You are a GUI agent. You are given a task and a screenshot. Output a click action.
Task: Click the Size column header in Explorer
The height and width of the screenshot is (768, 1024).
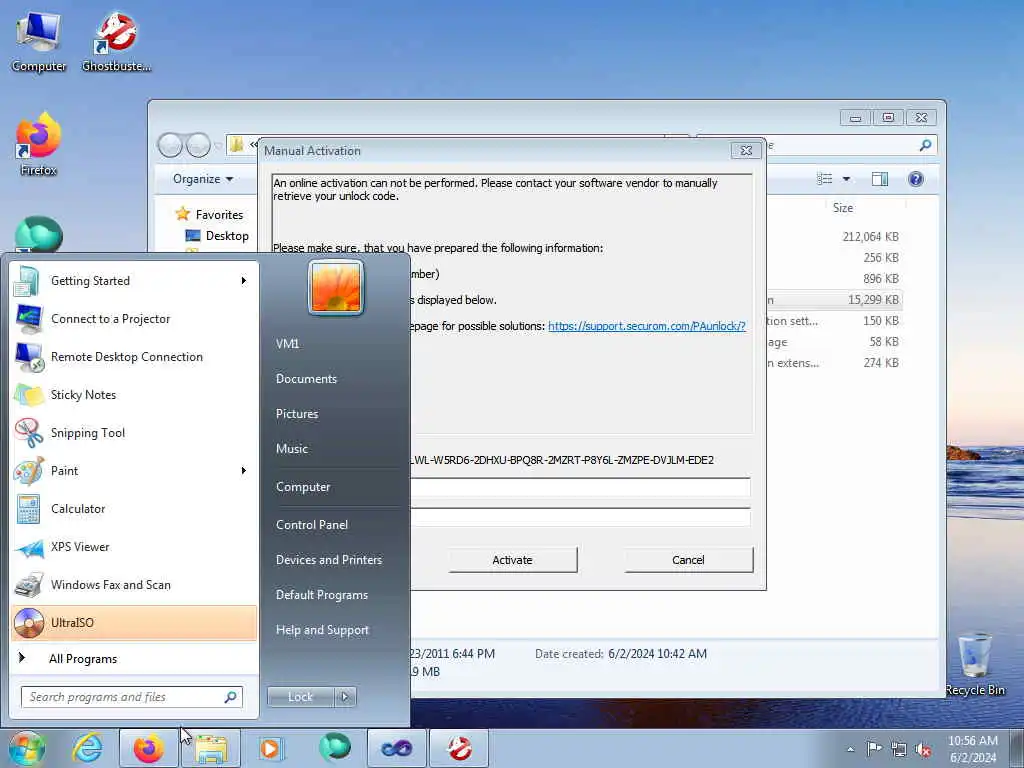pyautogui.click(x=843, y=208)
